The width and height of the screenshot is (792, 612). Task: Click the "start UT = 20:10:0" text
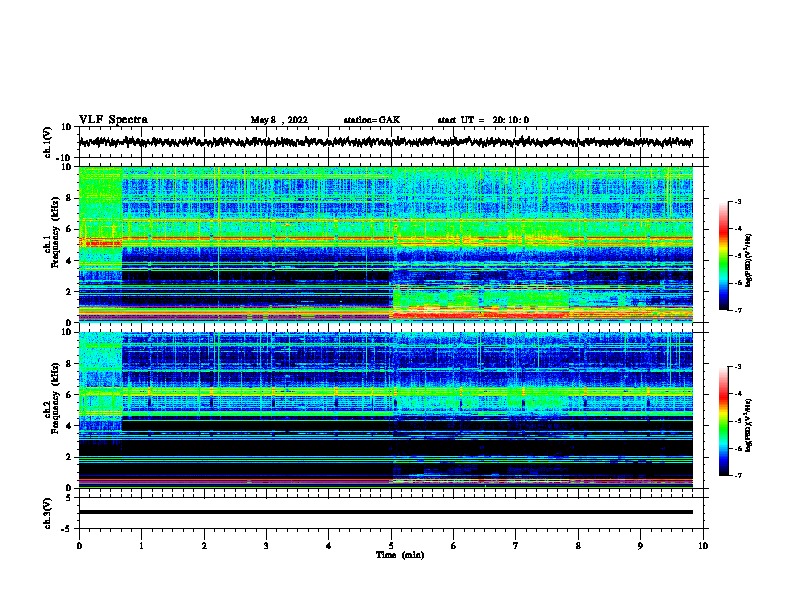tap(483, 120)
